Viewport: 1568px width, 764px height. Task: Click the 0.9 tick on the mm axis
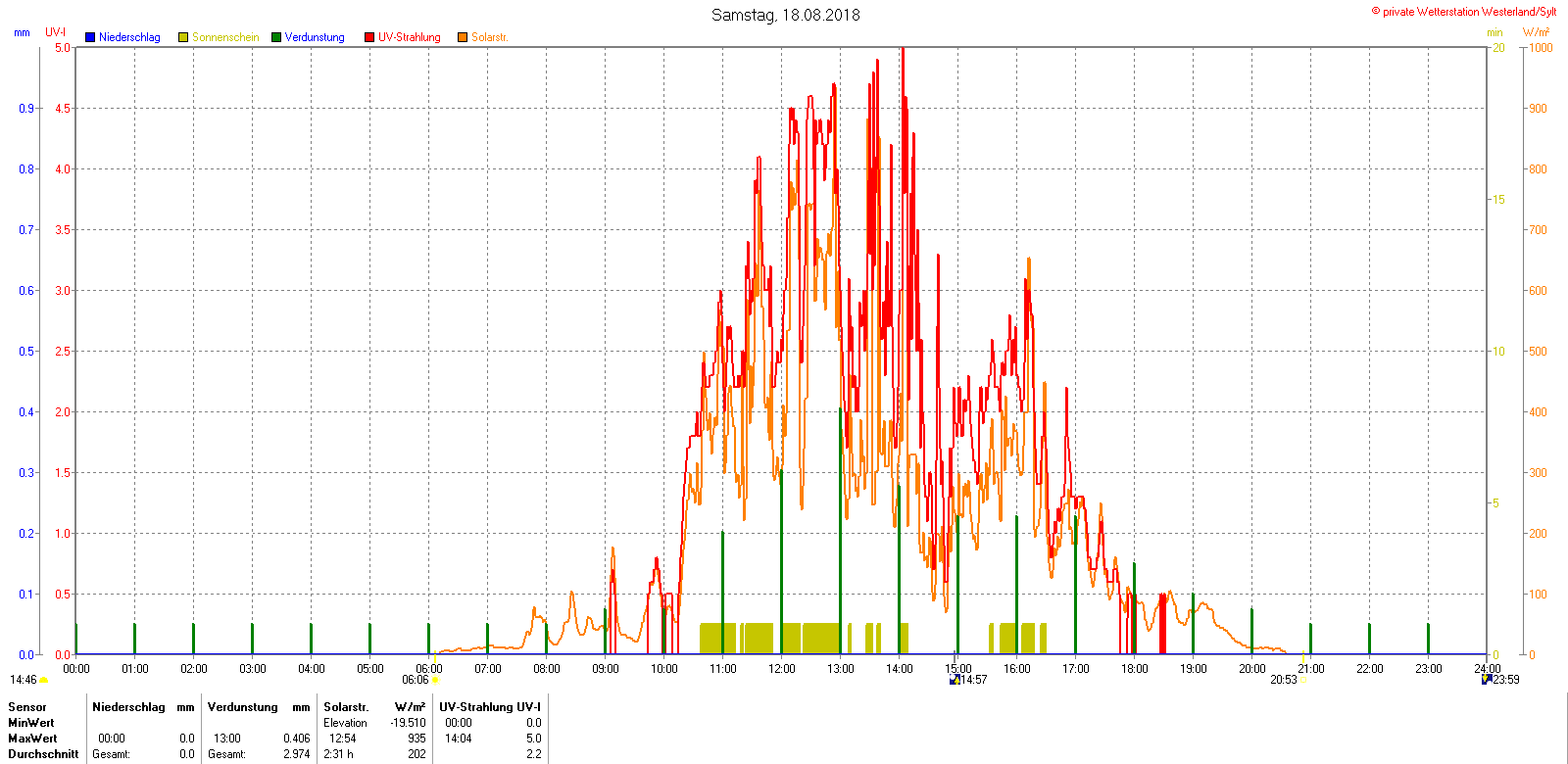26,109
